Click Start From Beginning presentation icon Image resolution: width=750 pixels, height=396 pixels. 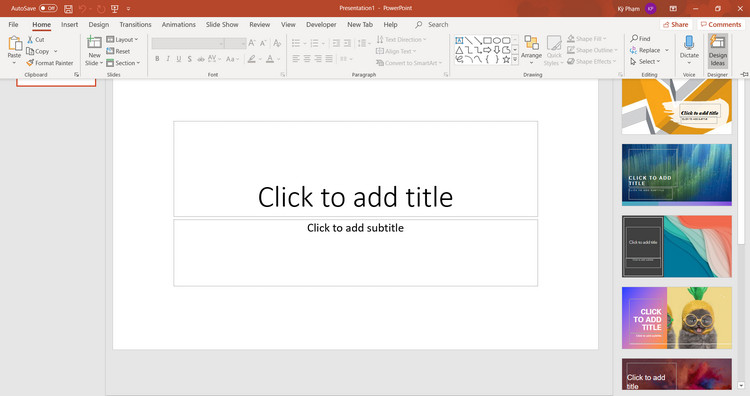[114, 9]
